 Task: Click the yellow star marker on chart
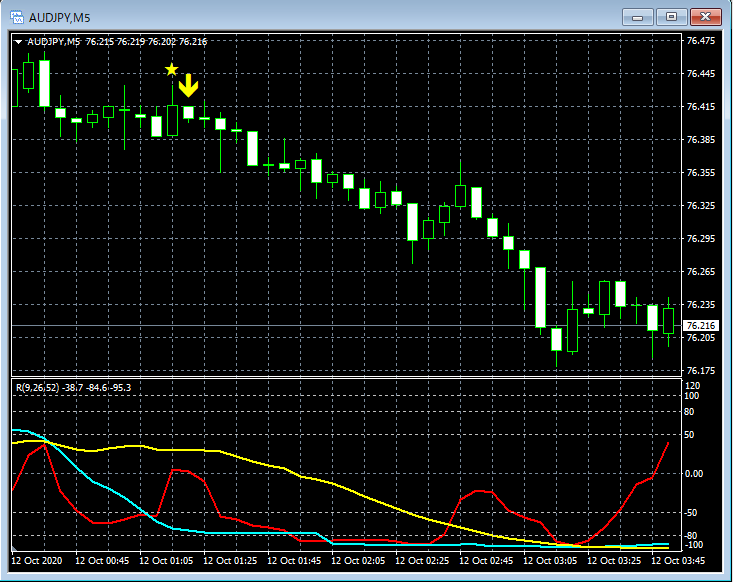172,70
